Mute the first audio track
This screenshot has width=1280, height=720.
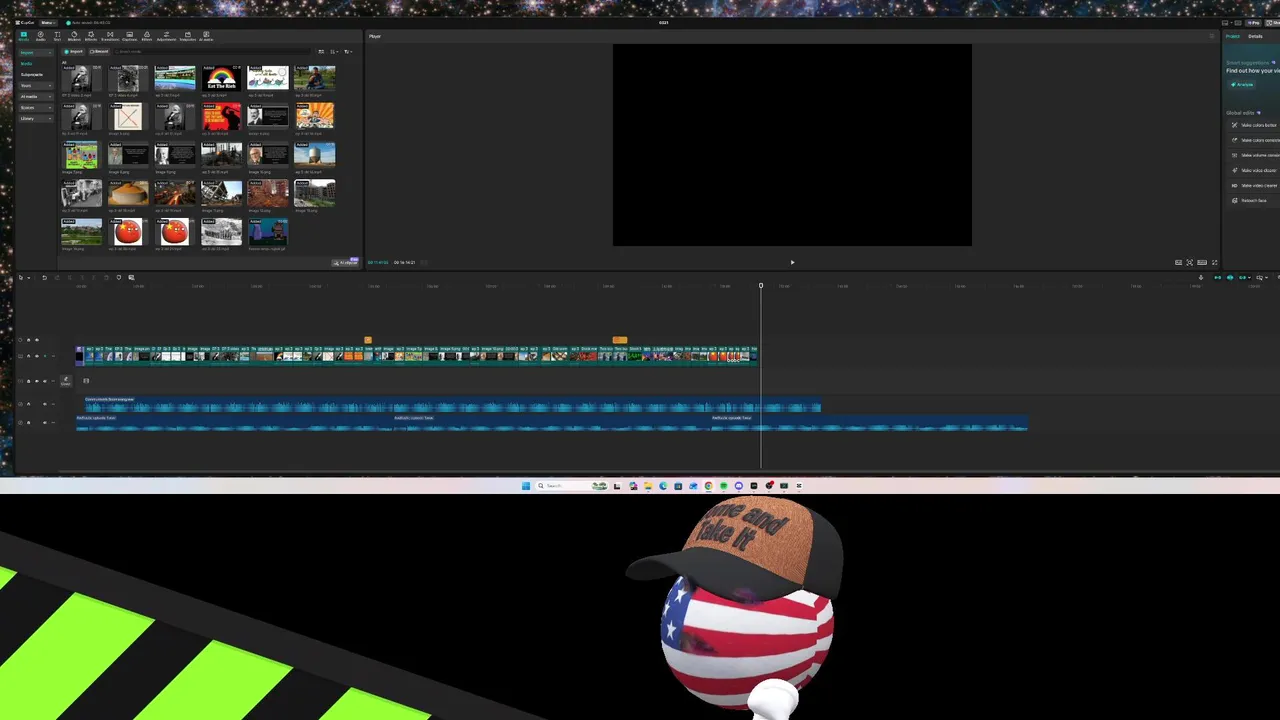point(45,404)
